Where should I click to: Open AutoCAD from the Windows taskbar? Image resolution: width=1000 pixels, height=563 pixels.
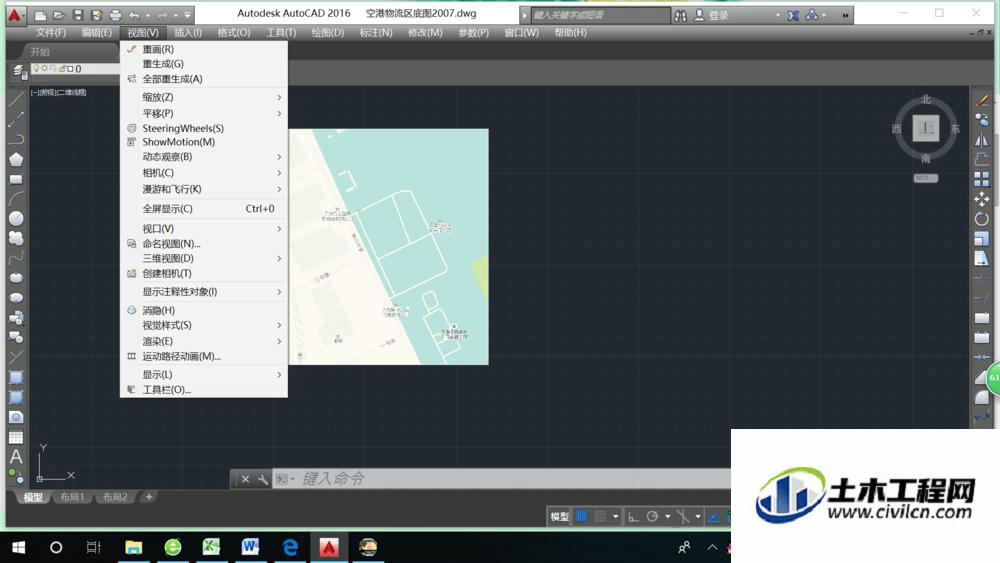tap(329, 547)
